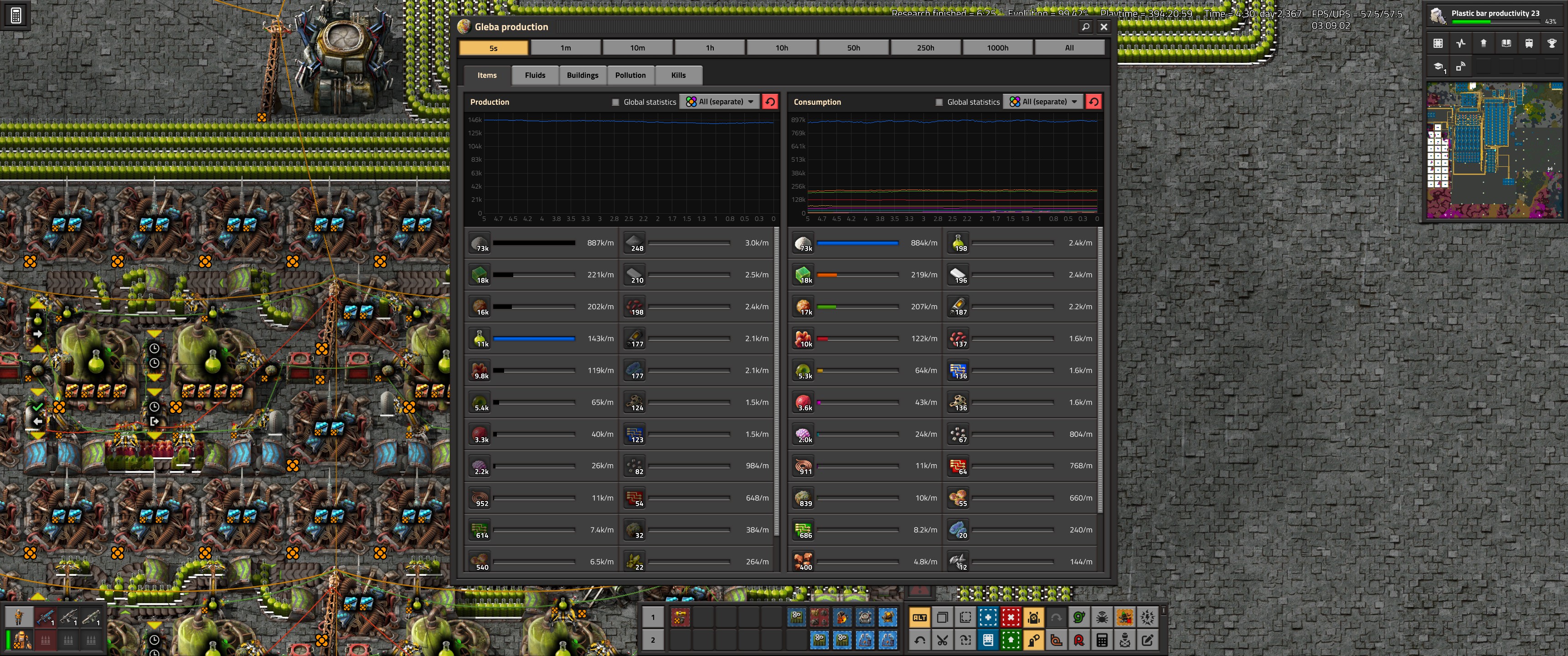
Task: Select the 250h time range
Action: tap(925, 47)
